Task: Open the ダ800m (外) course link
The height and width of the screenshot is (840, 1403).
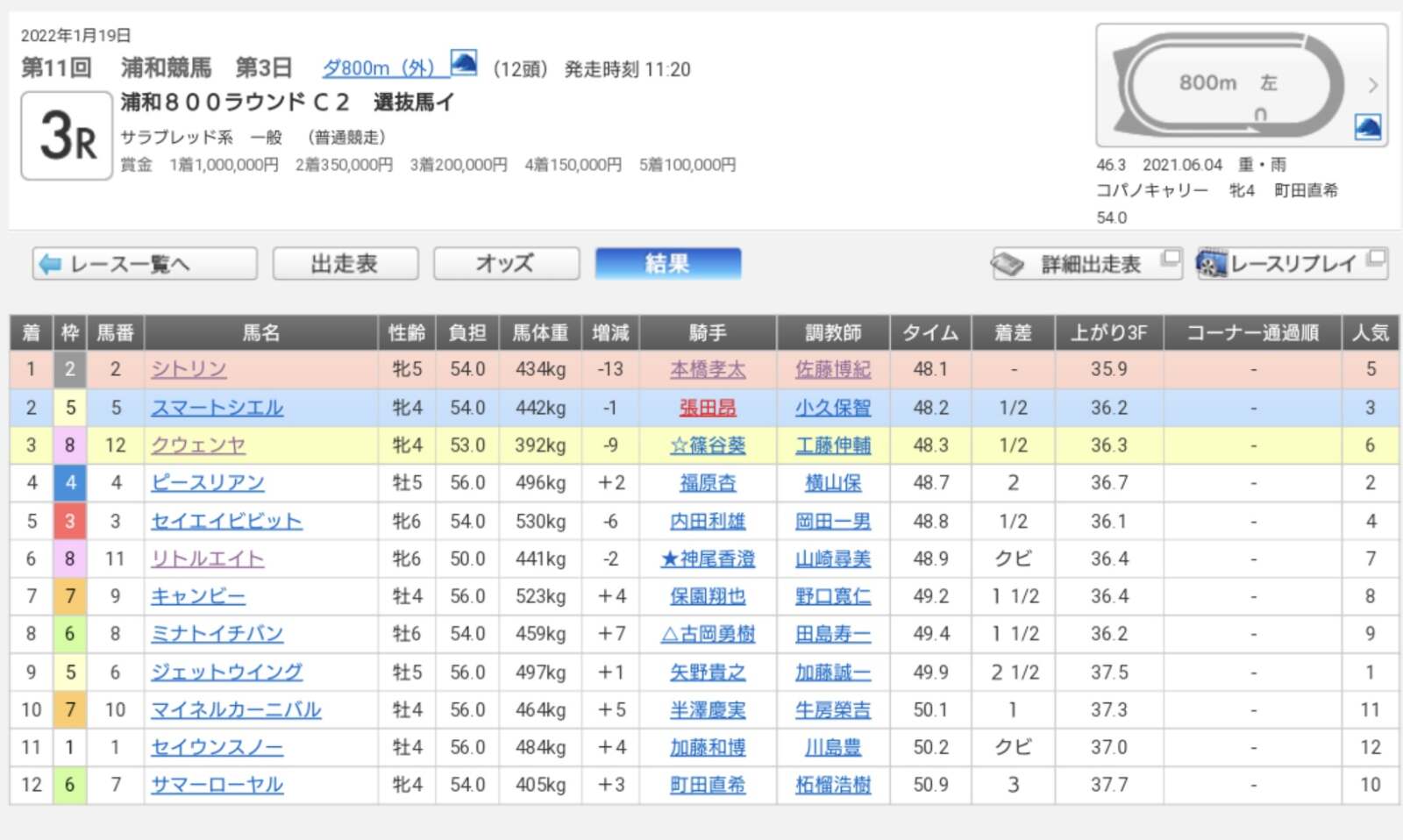Action: click(379, 68)
